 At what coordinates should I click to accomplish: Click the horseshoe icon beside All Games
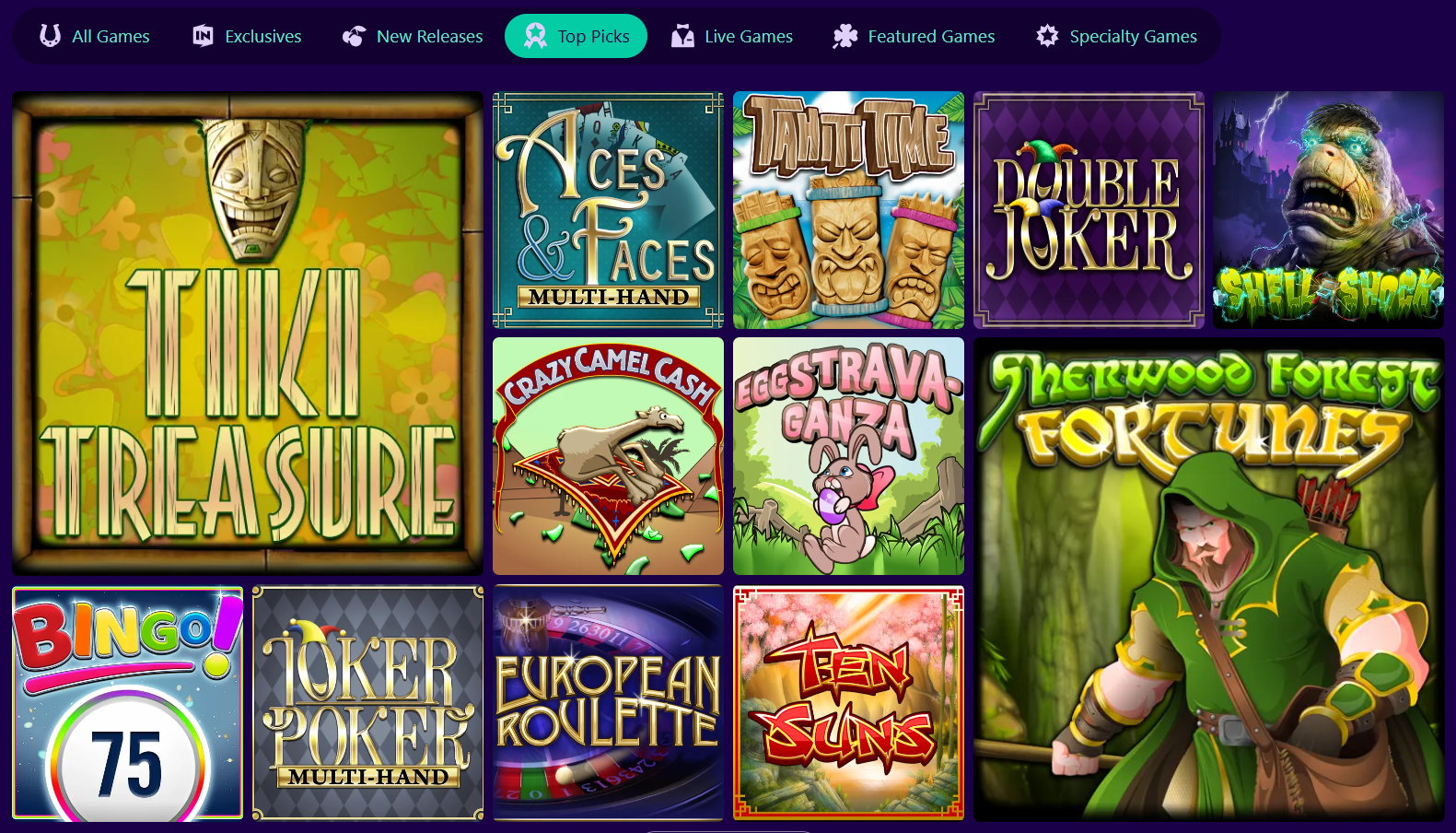50,36
